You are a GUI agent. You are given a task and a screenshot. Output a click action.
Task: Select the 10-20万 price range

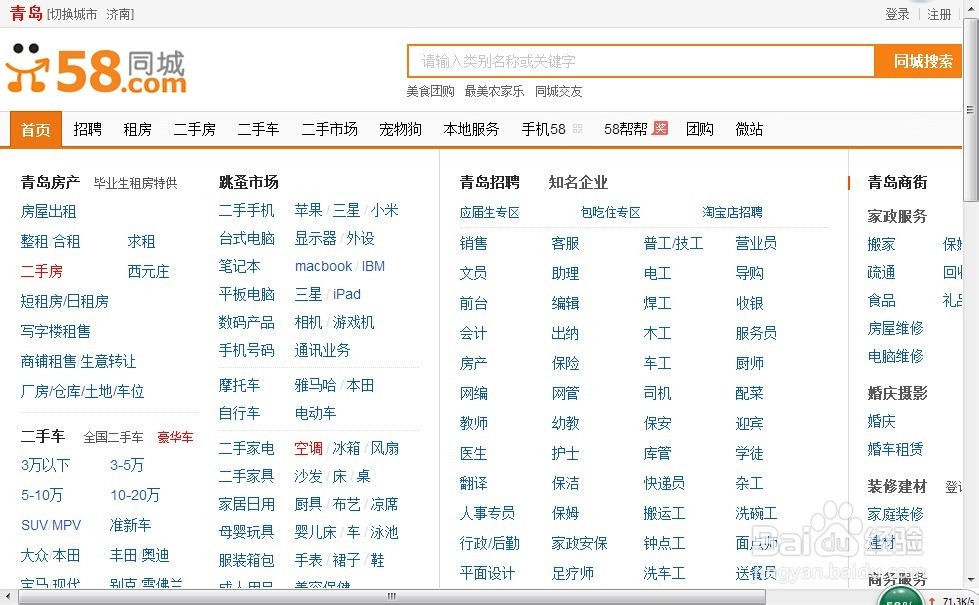tap(135, 495)
